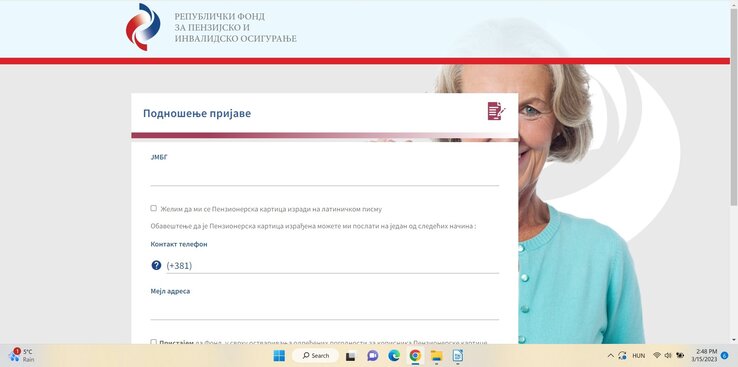Click the РЕПУБЛИЧКИ ФОНД header title text

[x=235, y=27]
